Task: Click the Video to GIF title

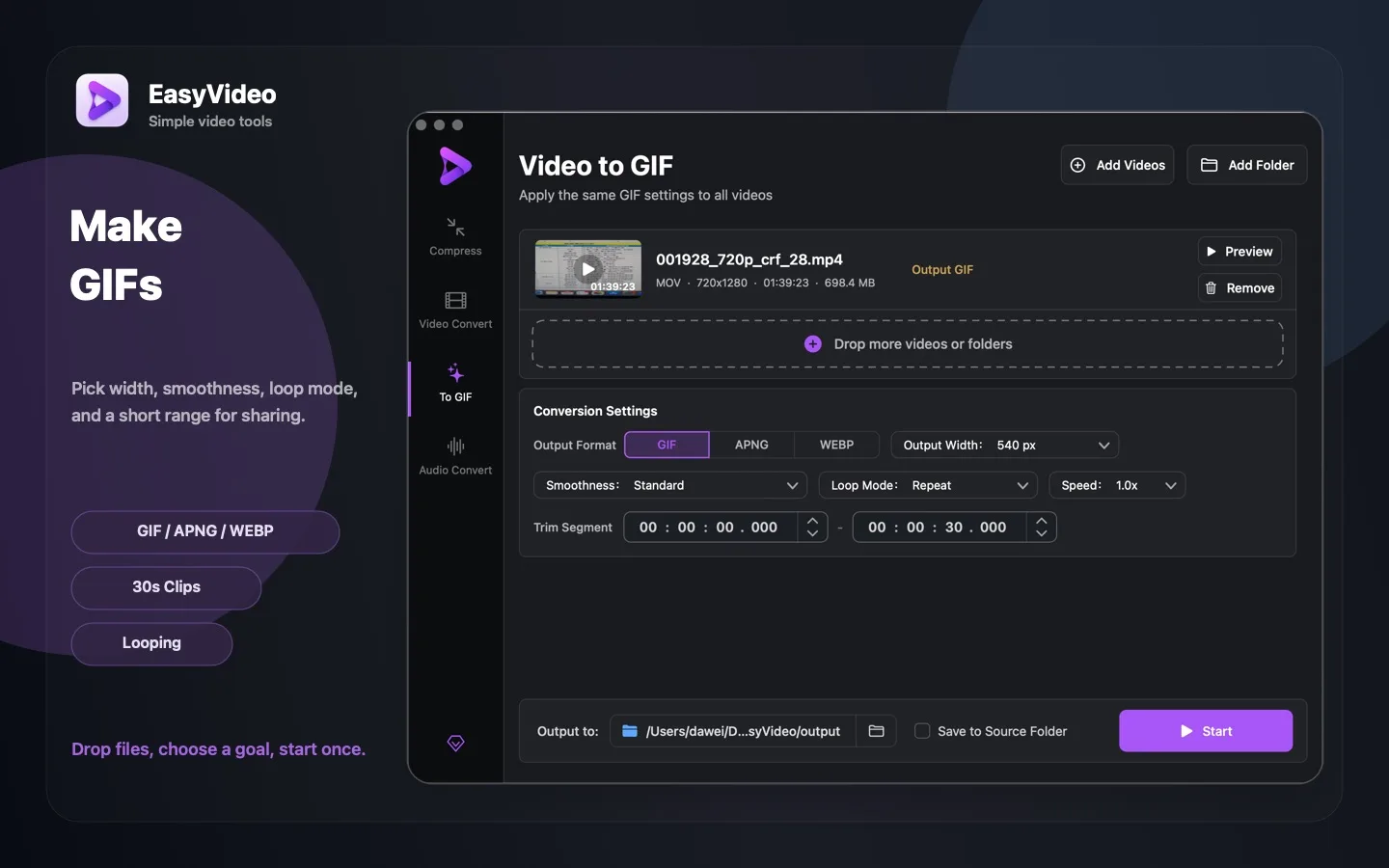Action: (x=596, y=166)
